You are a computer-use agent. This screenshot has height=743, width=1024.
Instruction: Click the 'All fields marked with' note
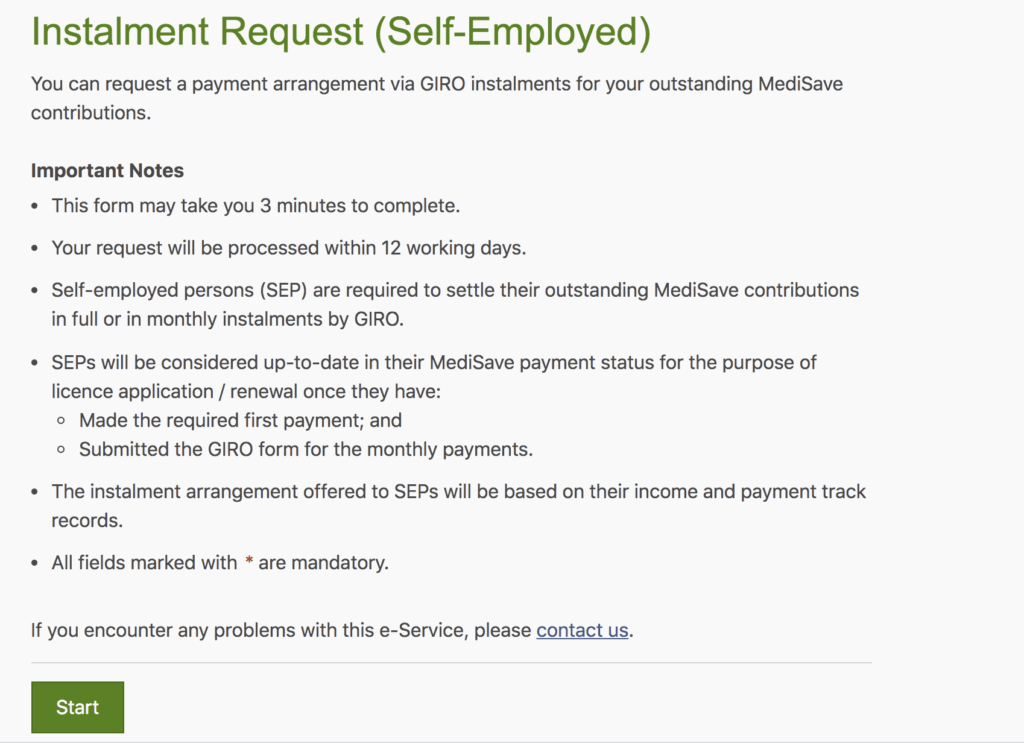click(220, 562)
